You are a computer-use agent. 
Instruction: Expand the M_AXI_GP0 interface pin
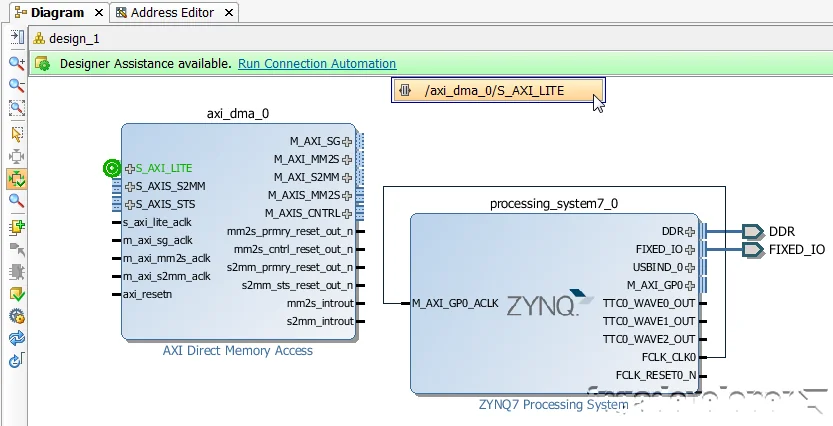coord(690,286)
